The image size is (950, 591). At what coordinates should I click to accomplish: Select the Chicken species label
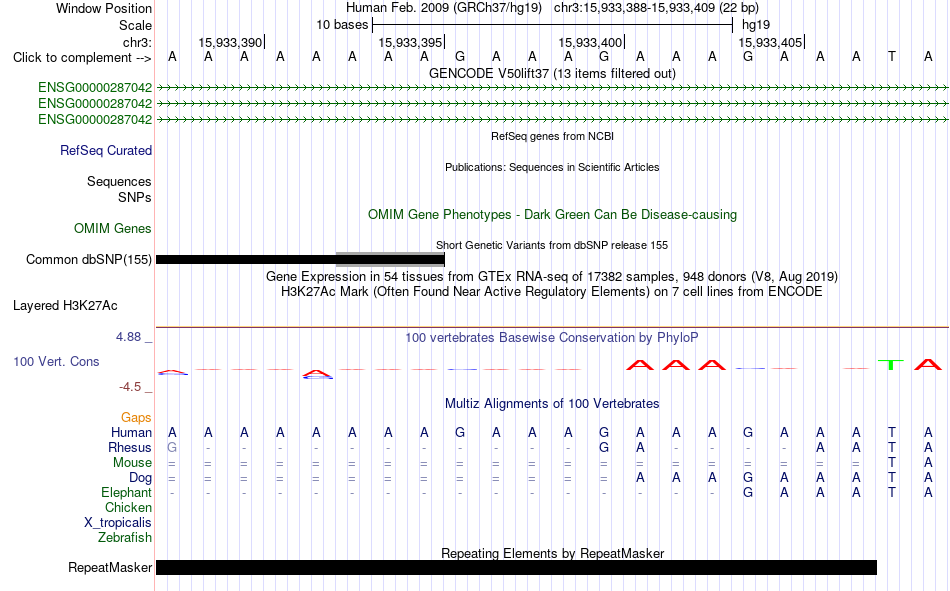(128, 507)
